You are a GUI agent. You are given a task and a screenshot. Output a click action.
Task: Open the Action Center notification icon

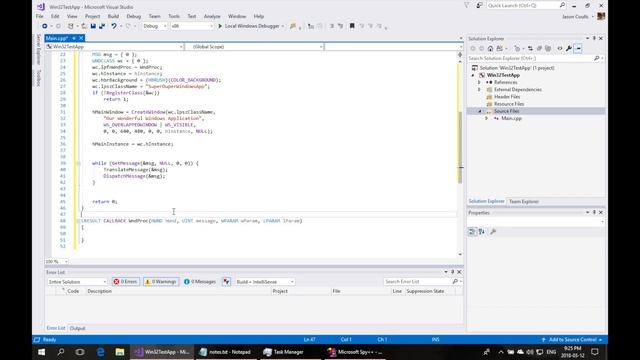click(595, 352)
